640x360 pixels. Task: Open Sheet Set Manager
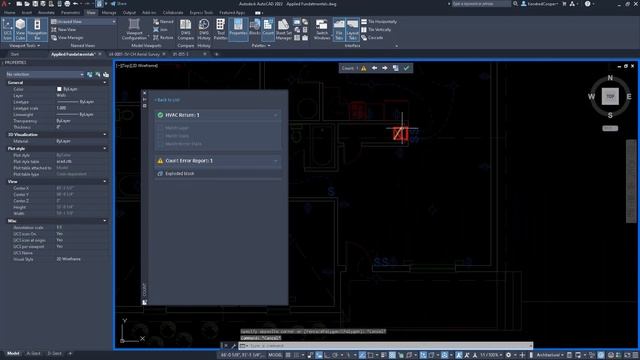(x=284, y=29)
